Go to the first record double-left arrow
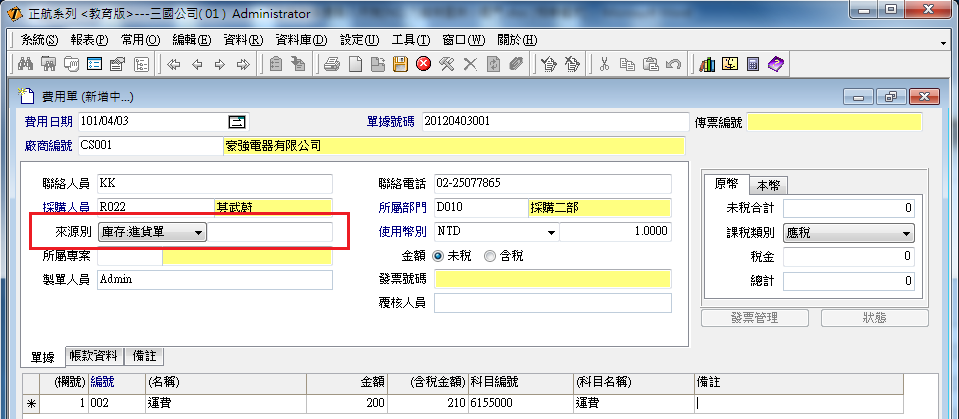The image size is (959, 419). coord(173,65)
